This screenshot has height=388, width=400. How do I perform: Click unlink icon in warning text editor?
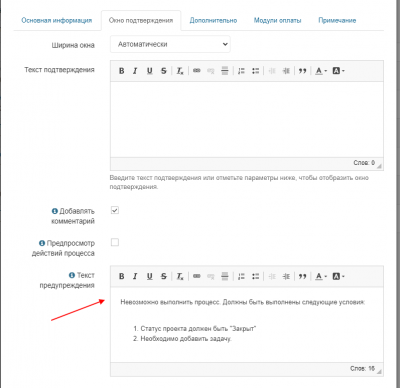click(211, 276)
